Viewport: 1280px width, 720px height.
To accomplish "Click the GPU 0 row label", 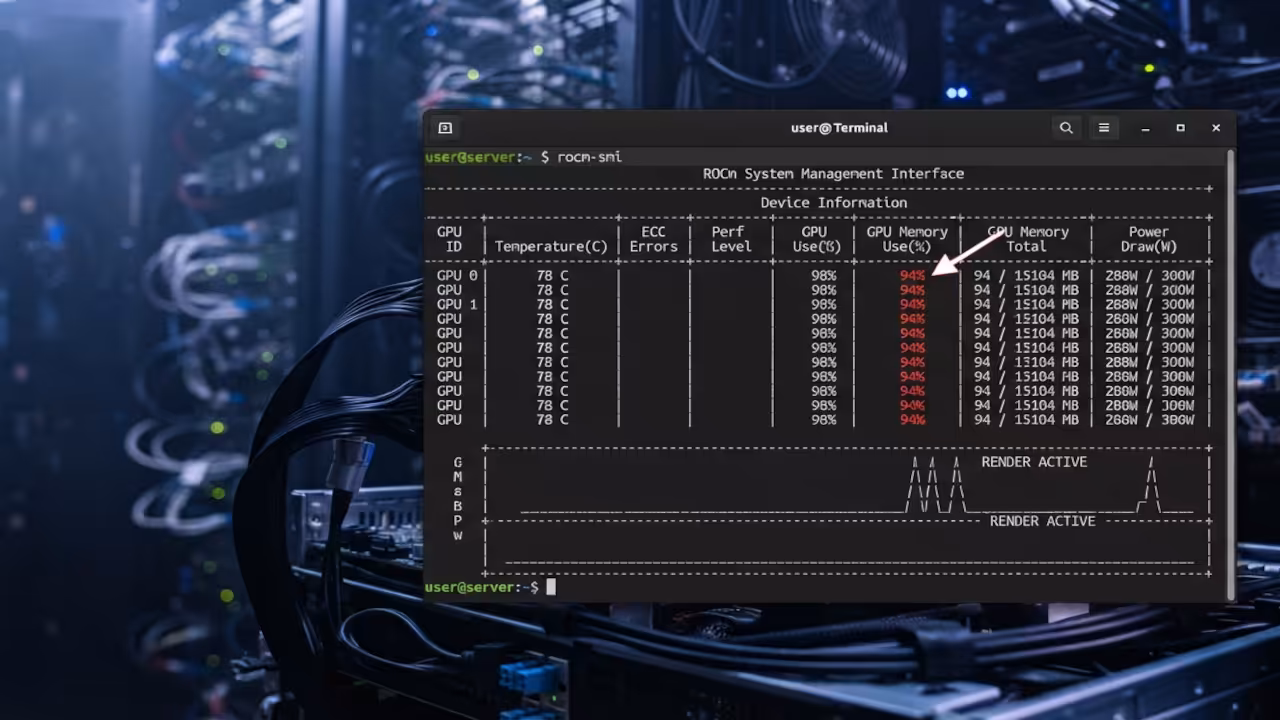I will tap(456, 276).
